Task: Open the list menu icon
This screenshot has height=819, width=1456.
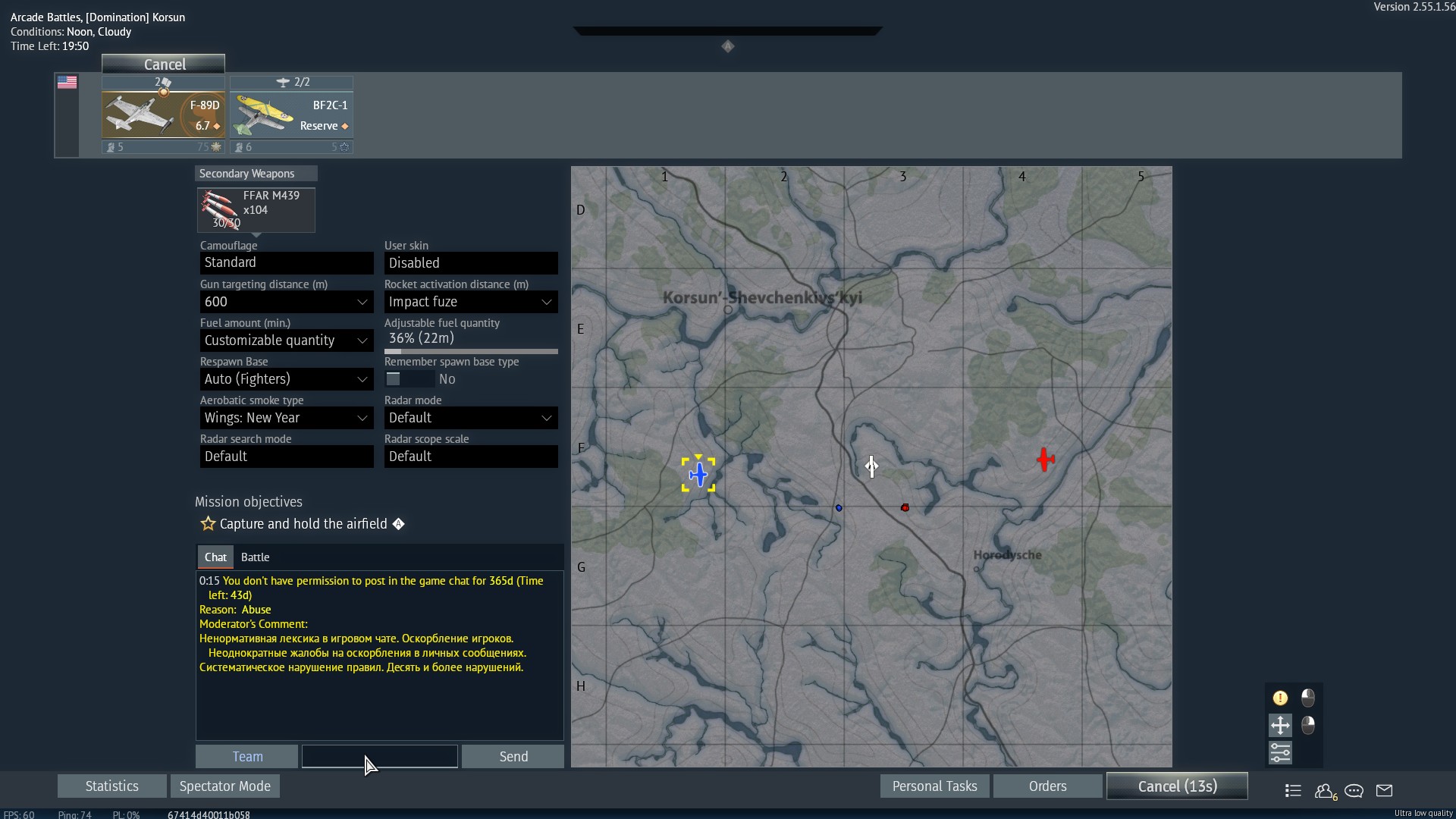Action: [x=1293, y=791]
